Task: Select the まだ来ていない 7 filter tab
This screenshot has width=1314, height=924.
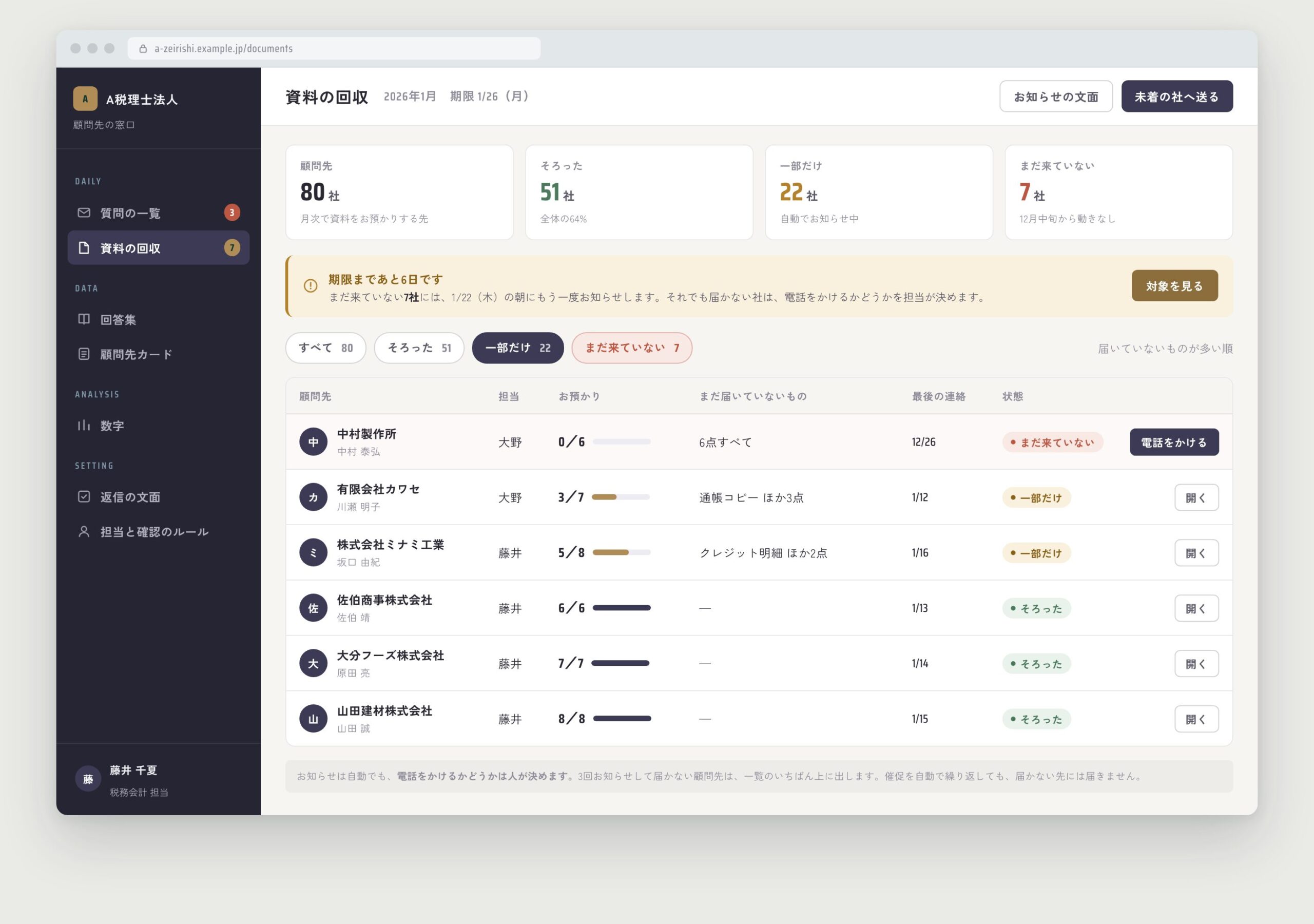Action: [x=632, y=348]
